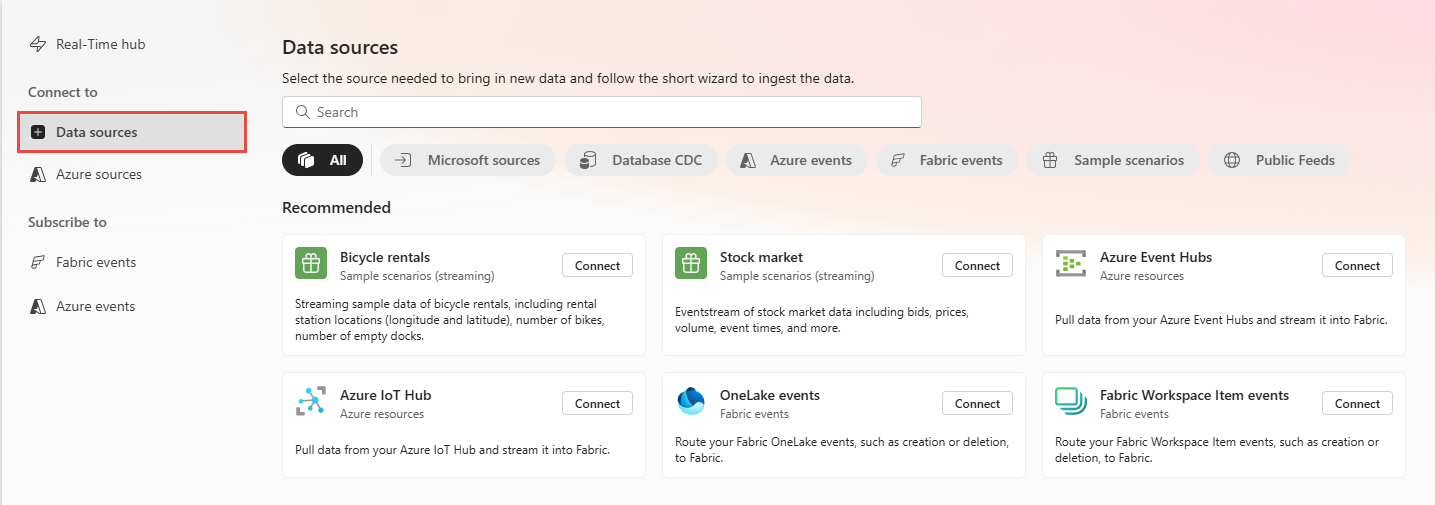Click the Azure Event Hubs icon
The height and width of the screenshot is (505, 1435).
(1071, 264)
